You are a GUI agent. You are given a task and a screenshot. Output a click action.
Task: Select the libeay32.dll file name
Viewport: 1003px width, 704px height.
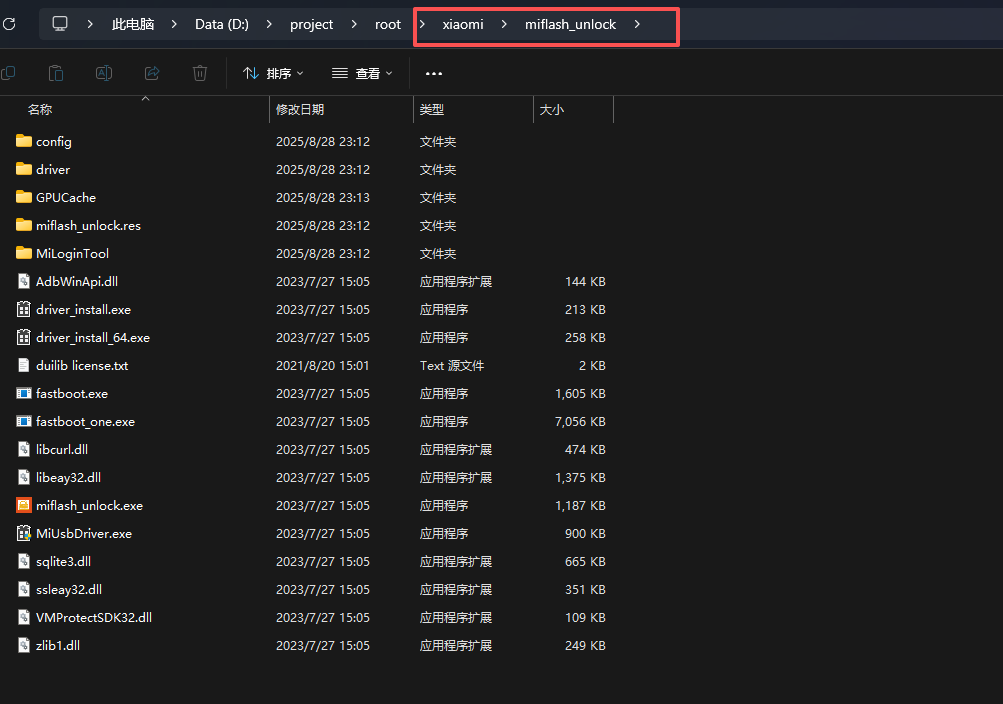(68, 478)
